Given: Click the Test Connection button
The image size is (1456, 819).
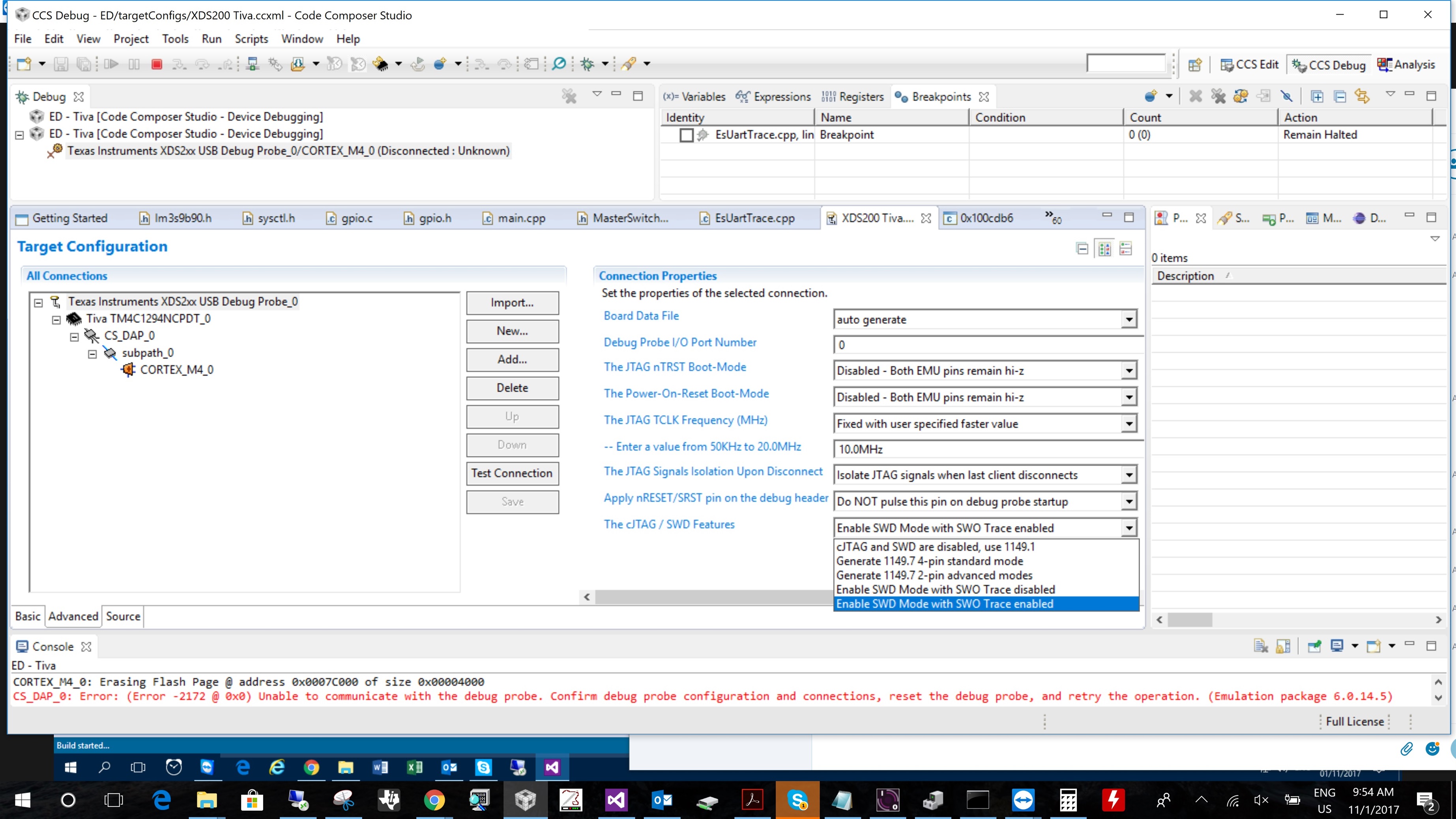Looking at the screenshot, I should [x=512, y=474].
